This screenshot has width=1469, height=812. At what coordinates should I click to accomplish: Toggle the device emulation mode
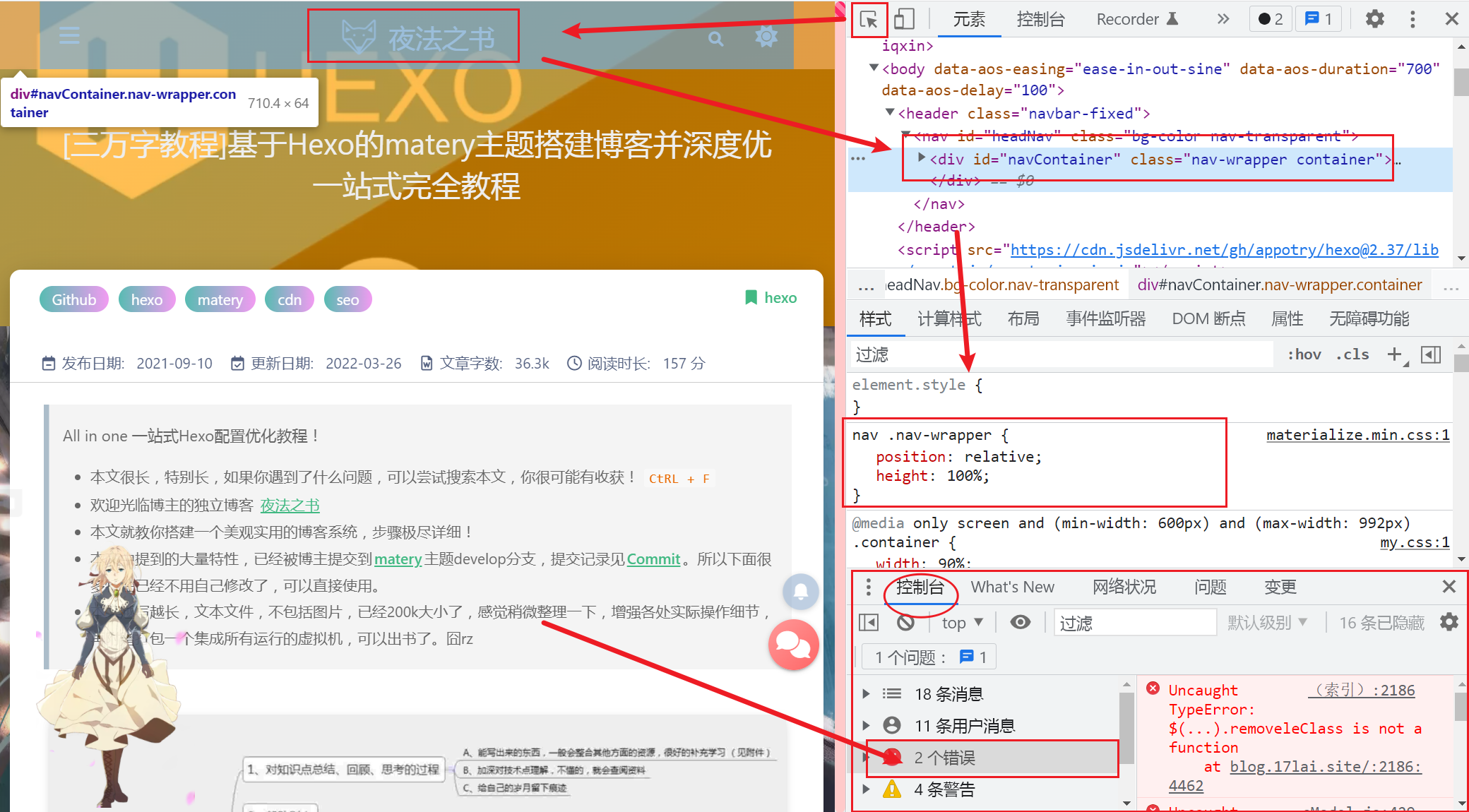tap(904, 18)
